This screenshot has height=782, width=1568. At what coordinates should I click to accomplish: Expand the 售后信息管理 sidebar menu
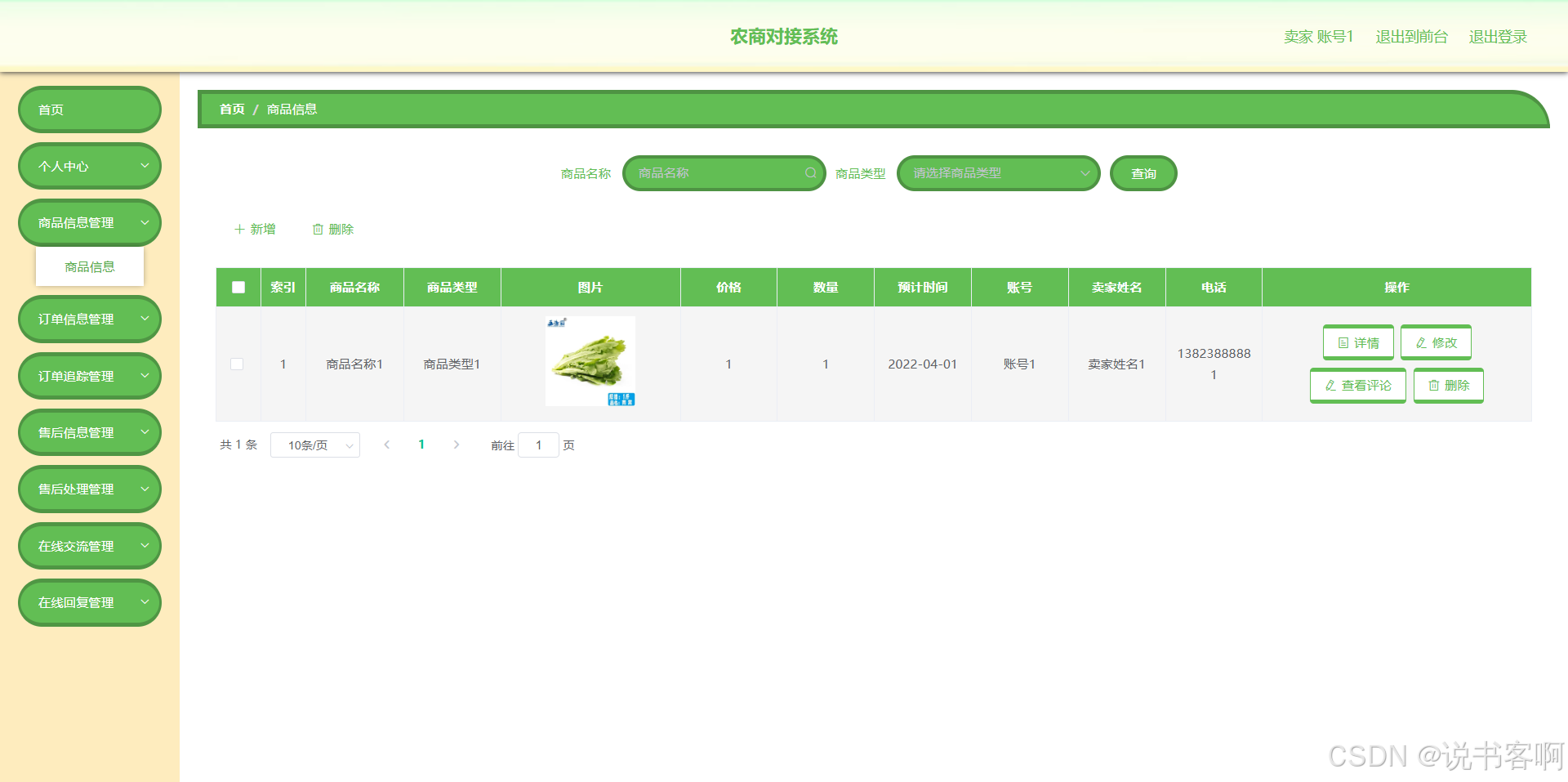coord(90,432)
